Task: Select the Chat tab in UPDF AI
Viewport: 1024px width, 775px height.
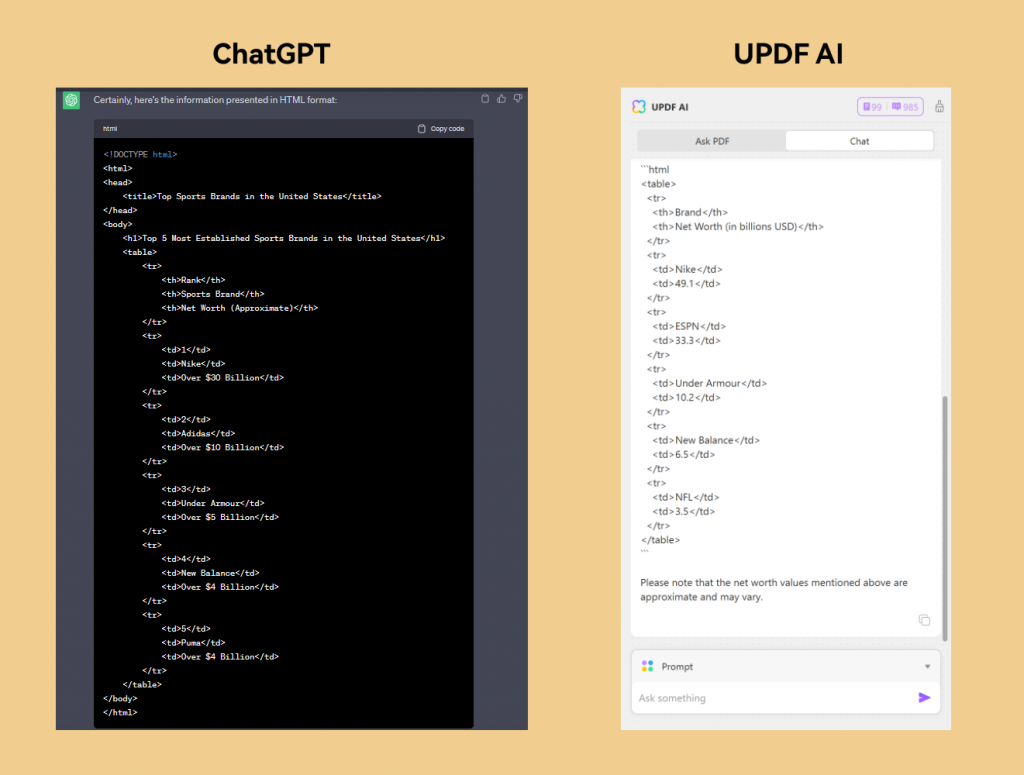Action: point(859,141)
